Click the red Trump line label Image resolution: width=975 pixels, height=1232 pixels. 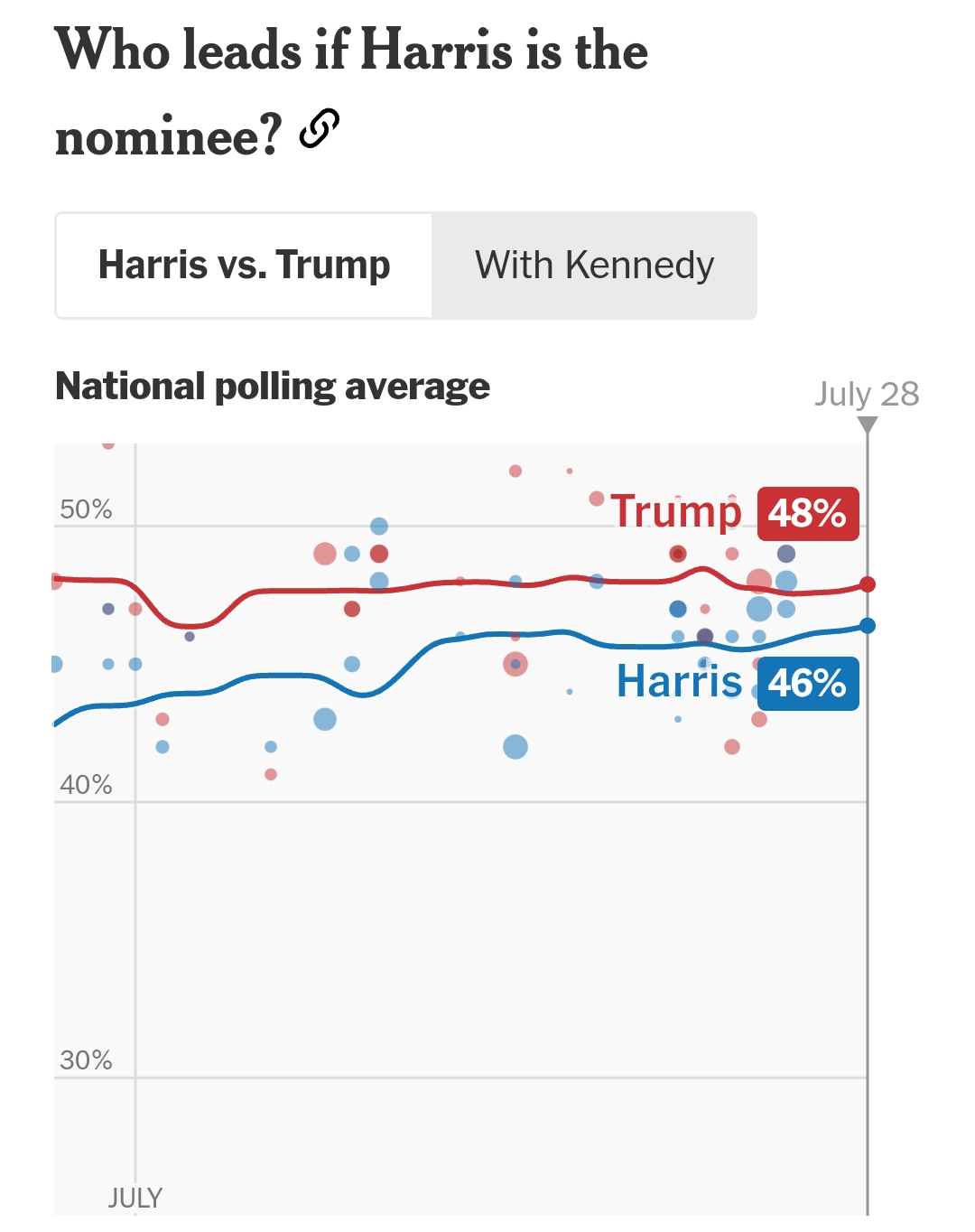pyautogui.click(x=675, y=511)
